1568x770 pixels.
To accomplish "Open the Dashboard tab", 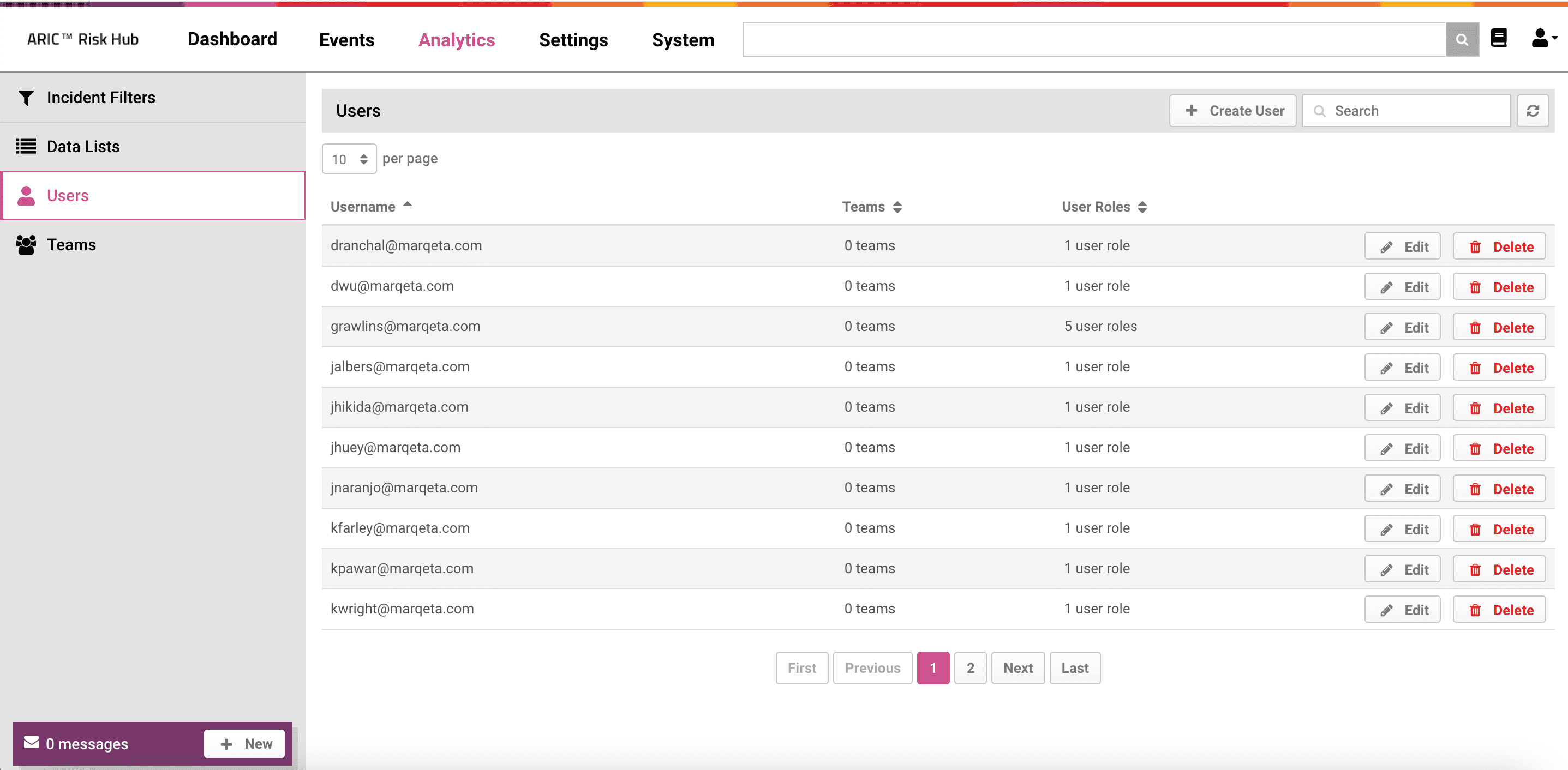I will pos(232,39).
